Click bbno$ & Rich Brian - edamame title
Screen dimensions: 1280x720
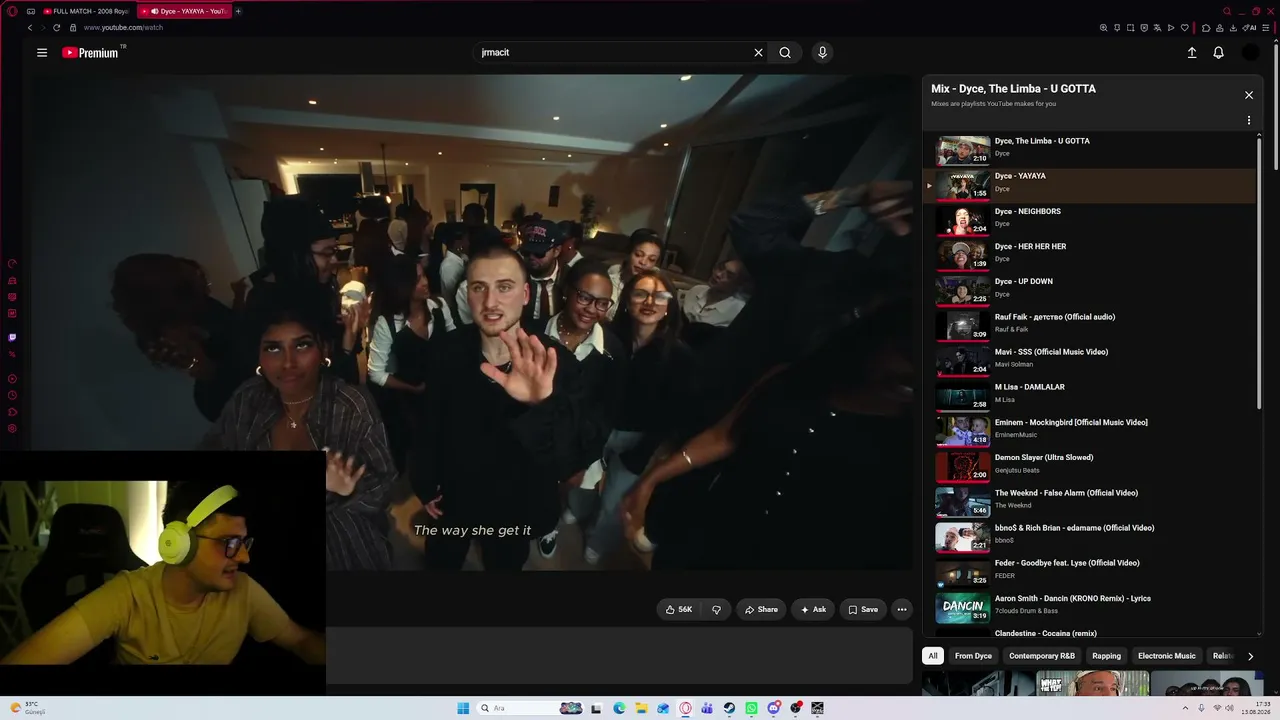coord(1074,528)
